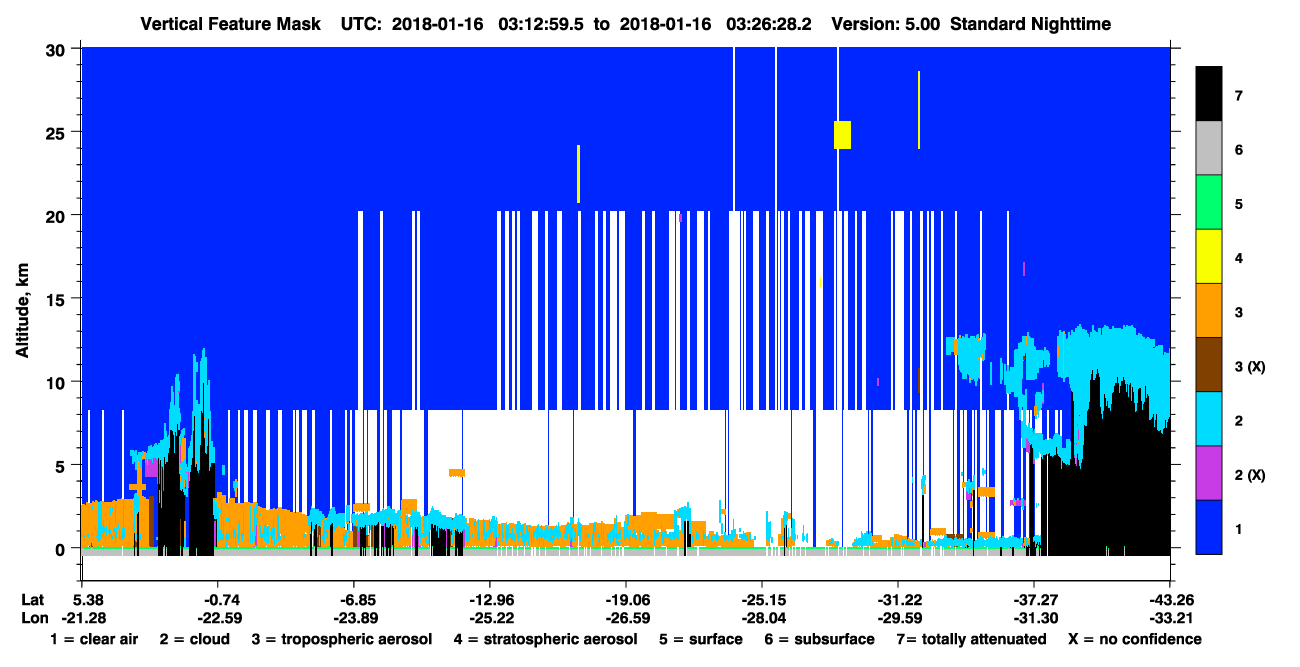1300x667 pixels.
Task: Click the cyan cloud legend swatch
Action: tap(1209, 420)
